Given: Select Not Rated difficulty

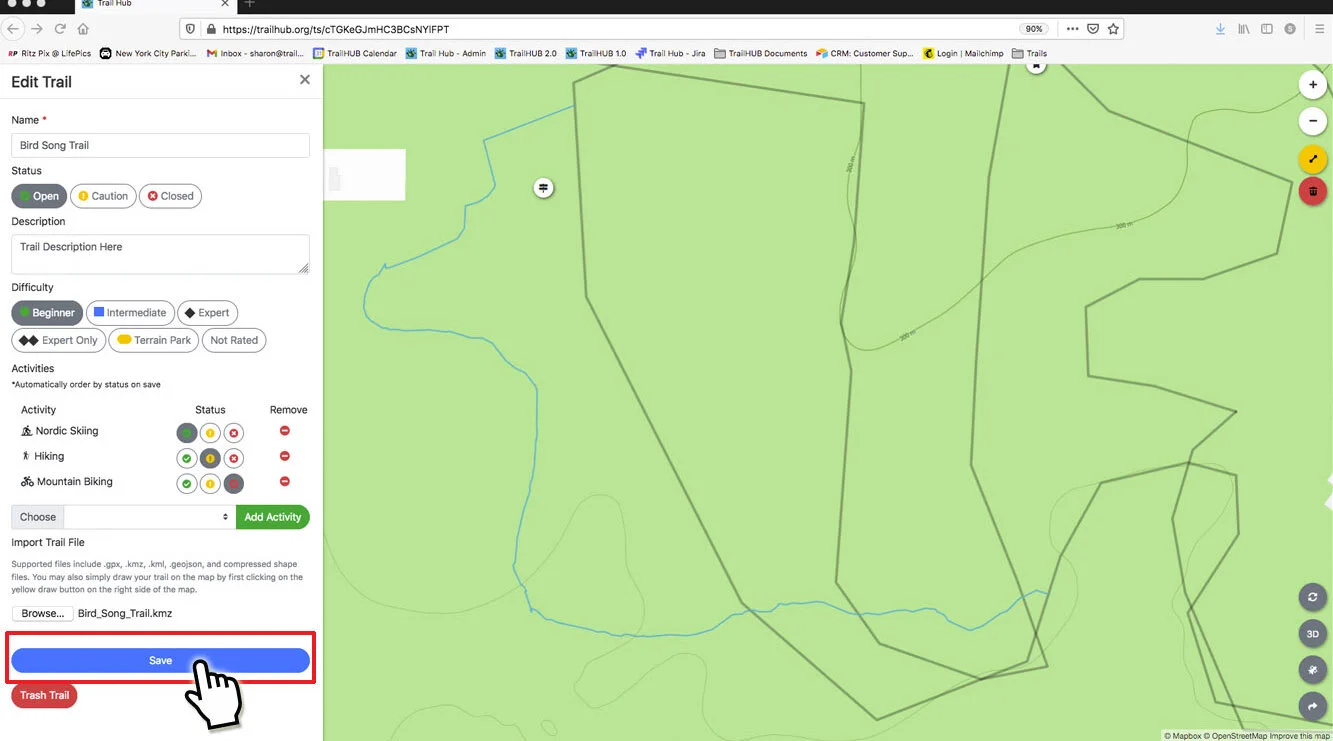Looking at the screenshot, I should [x=234, y=340].
